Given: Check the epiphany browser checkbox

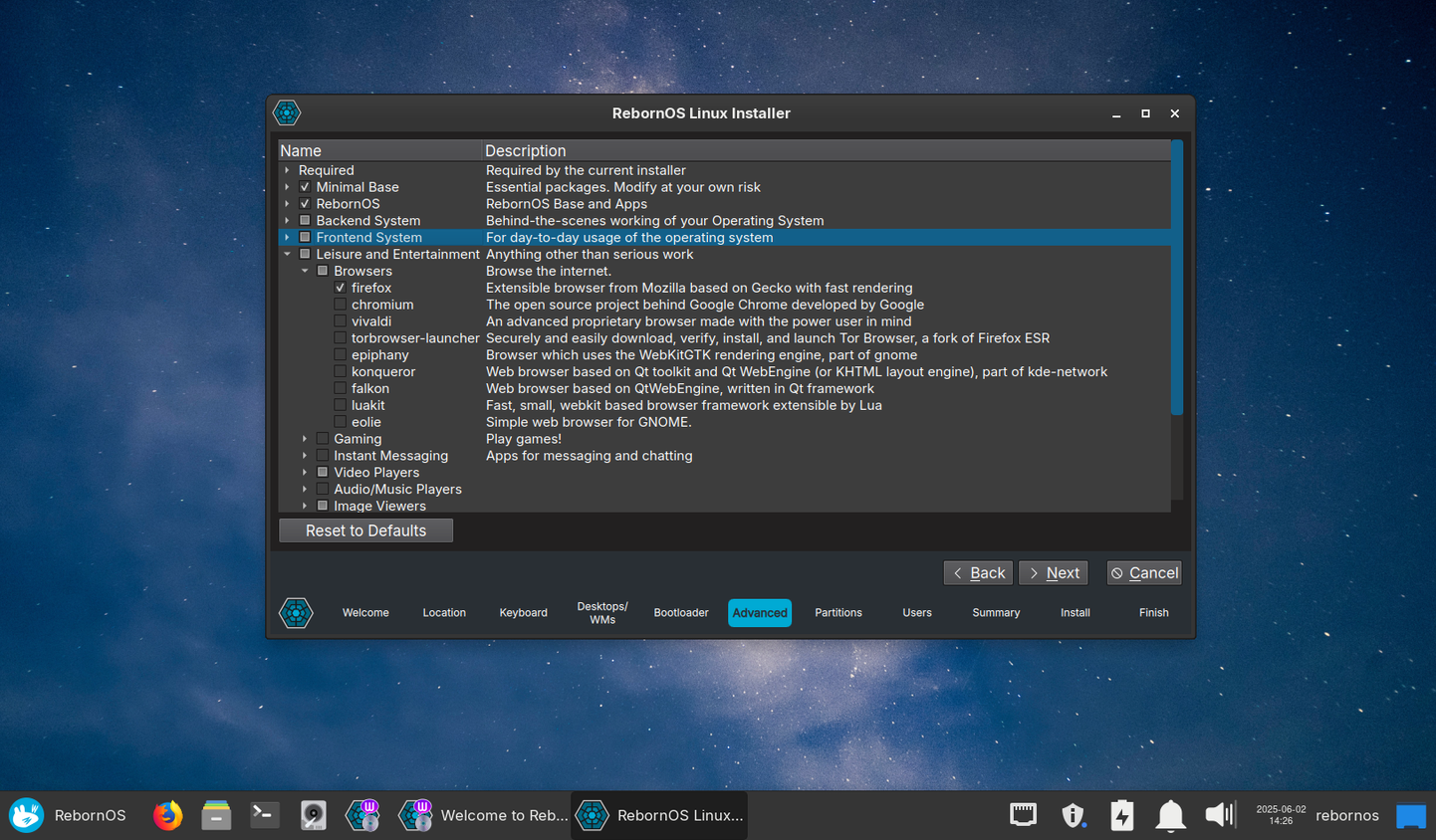Looking at the screenshot, I should coord(341,355).
